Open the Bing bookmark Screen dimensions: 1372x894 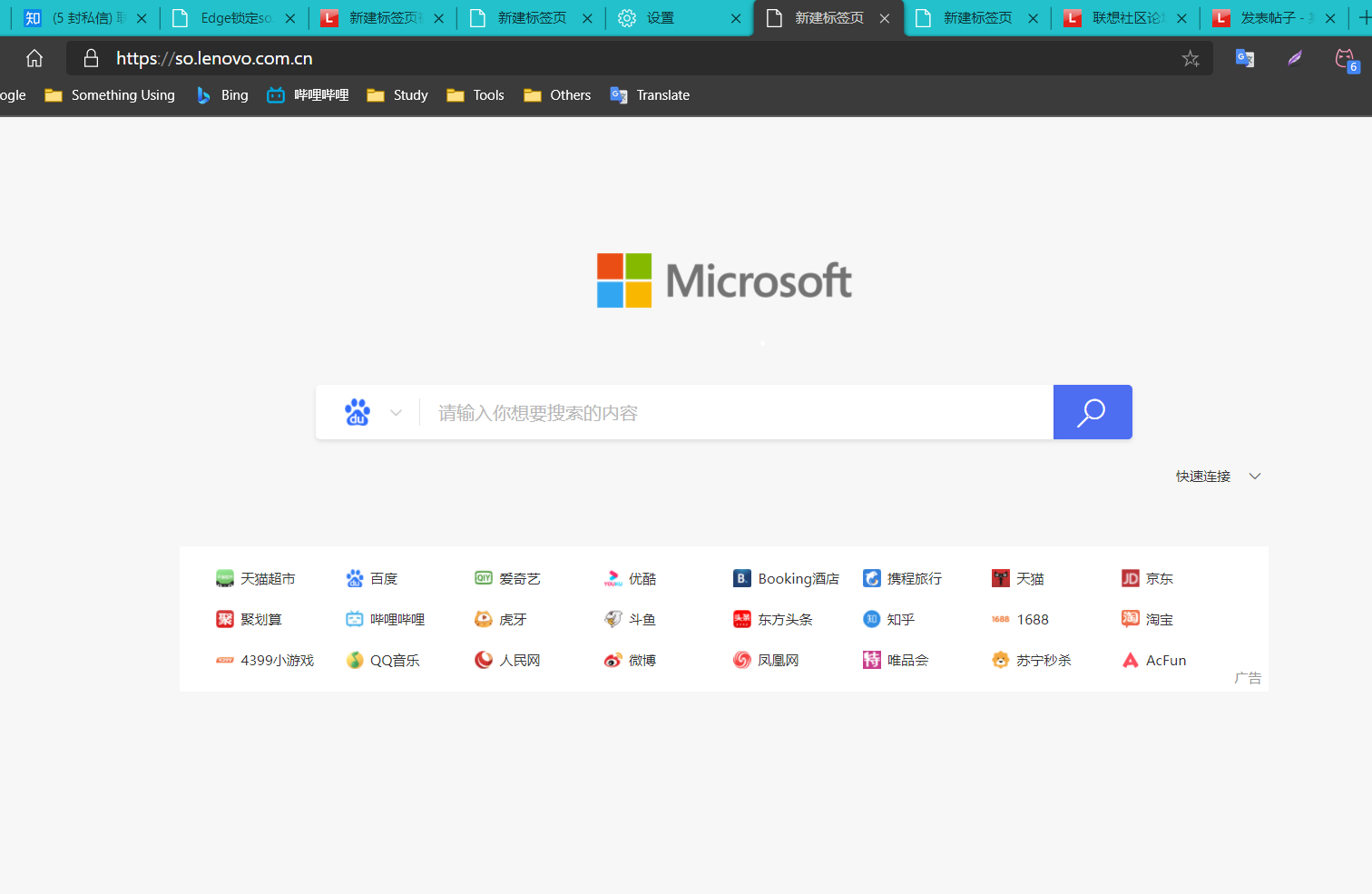tap(222, 95)
